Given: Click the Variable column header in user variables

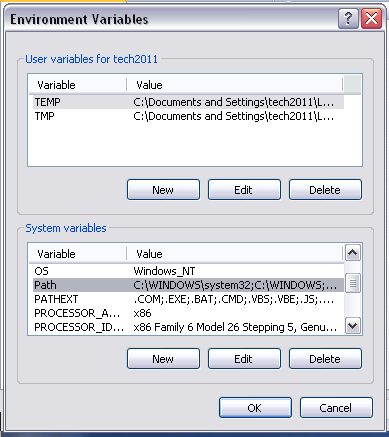Looking at the screenshot, I should (x=77, y=85).
